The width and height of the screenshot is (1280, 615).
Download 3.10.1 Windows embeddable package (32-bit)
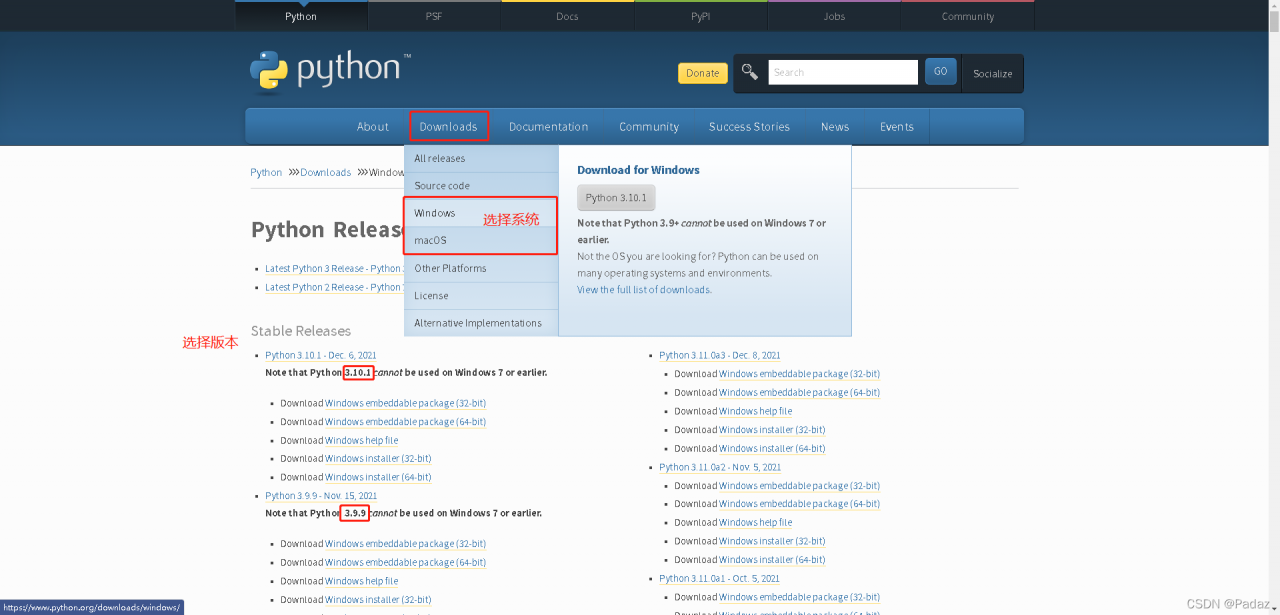tap(405, 404)
